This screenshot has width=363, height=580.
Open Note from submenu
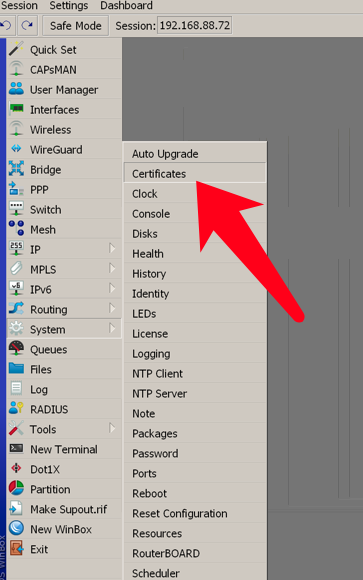pos(195,413)
